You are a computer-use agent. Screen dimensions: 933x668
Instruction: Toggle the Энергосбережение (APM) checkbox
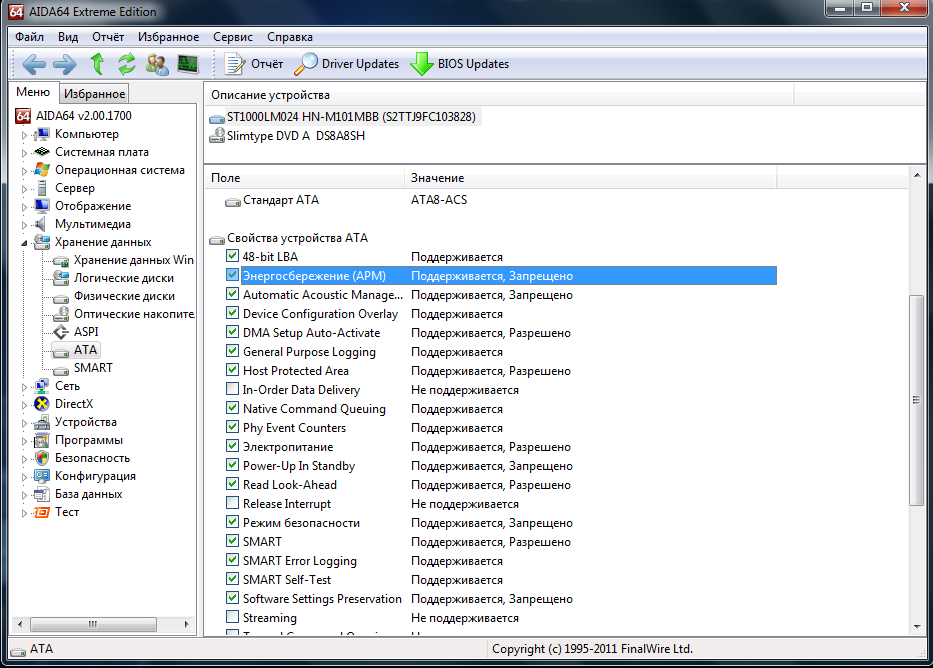(x=232, y=275)
